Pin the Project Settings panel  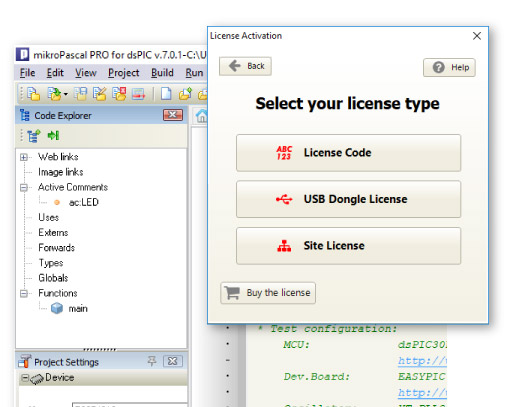pos(152,361)
